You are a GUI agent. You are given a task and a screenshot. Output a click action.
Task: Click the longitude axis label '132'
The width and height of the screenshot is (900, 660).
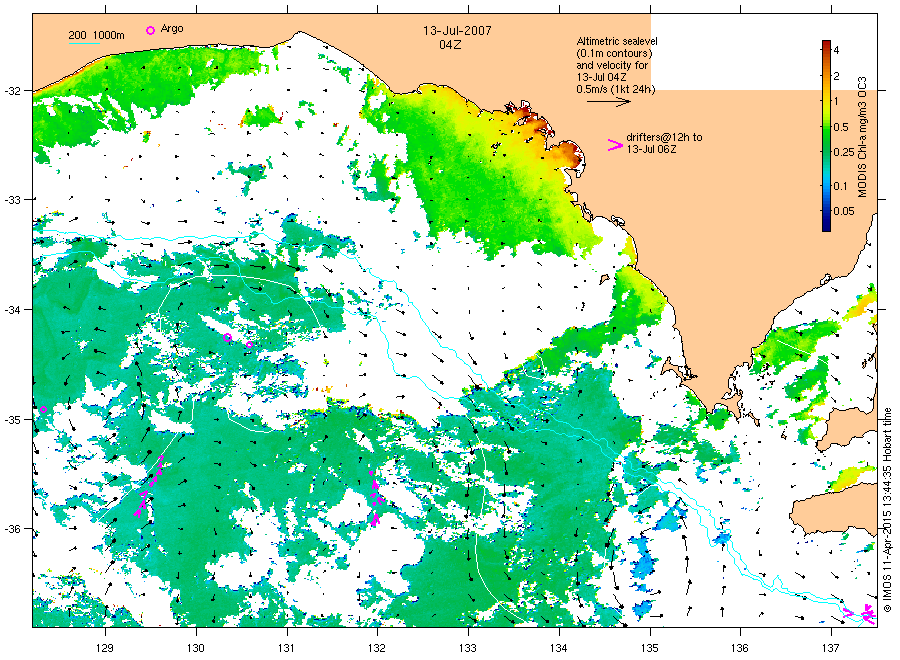pyautogui.click(x=377, y=648)
